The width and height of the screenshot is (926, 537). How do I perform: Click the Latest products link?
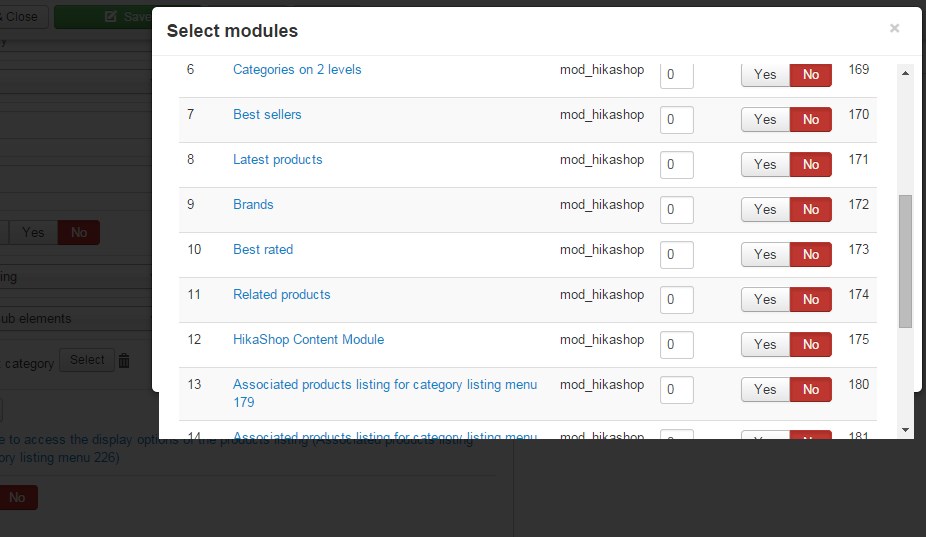coord(277,160)
